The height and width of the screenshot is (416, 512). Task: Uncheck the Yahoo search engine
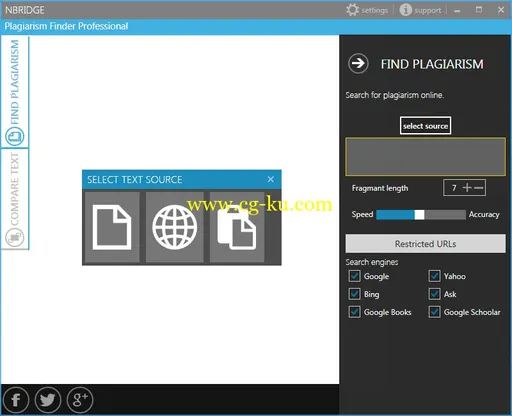[x=434, y=276]
